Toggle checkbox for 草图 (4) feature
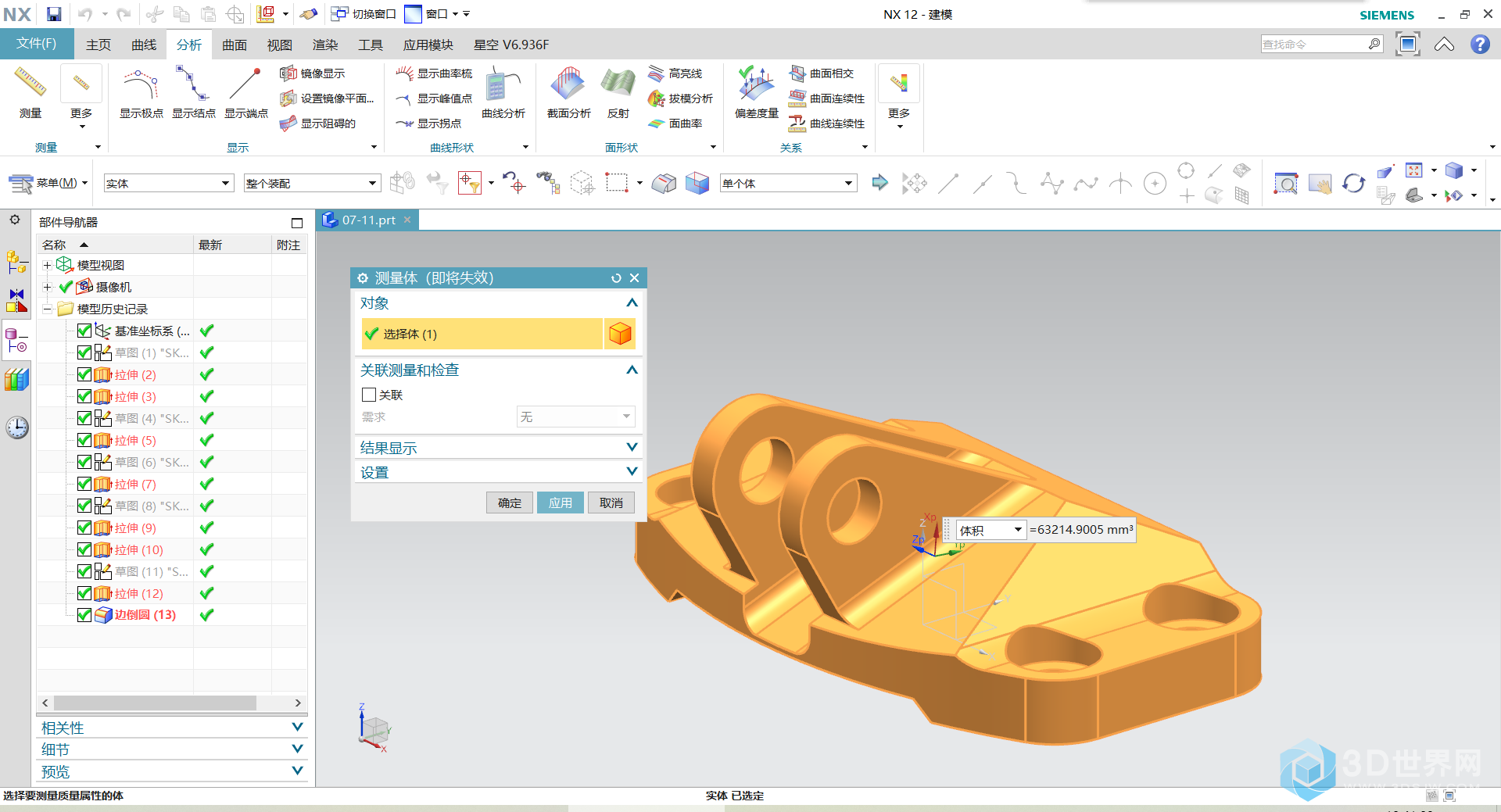This screenshot has width=1501, height=812. click(x=84, y=418)
